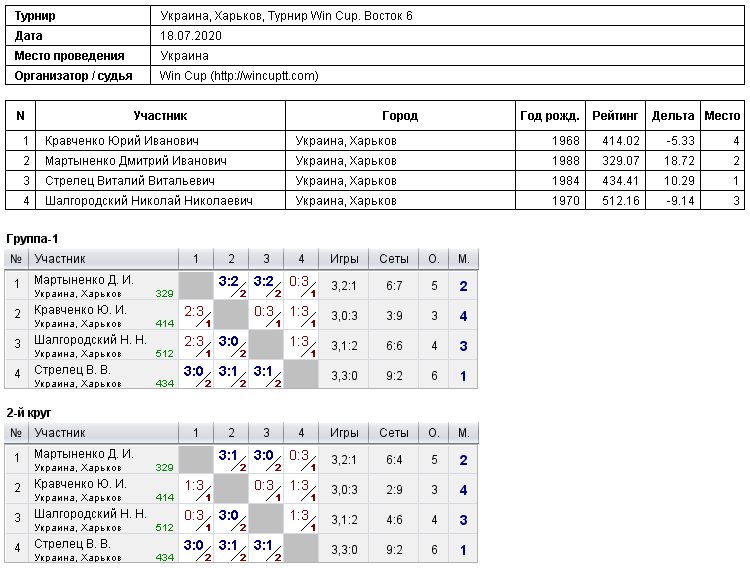750x568 pixels.
Task: Click the 'Группа-1' heading
Action: coord(32,238)
